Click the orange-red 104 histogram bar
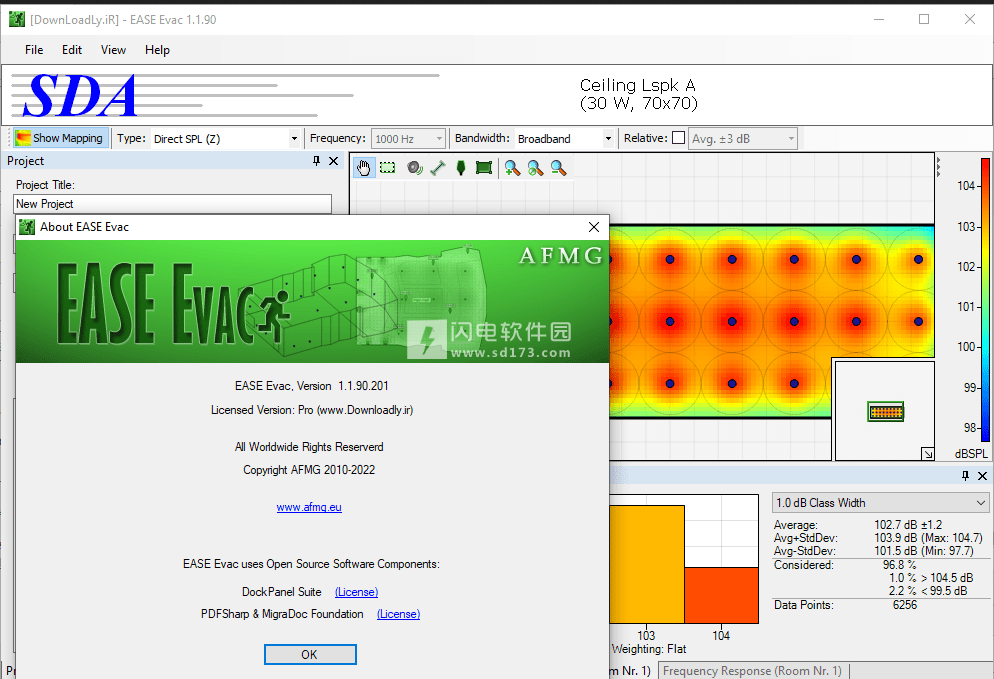 (x=721, y=595)
